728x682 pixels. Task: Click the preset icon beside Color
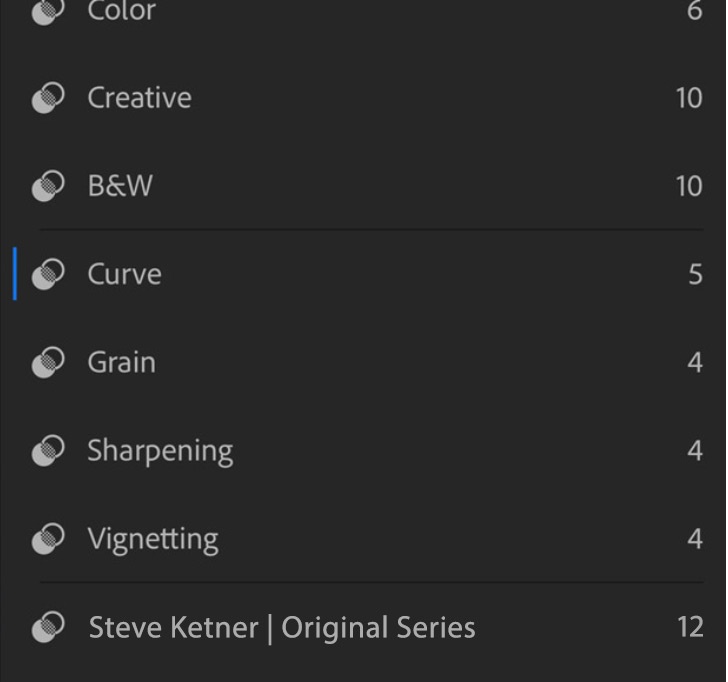48,11
